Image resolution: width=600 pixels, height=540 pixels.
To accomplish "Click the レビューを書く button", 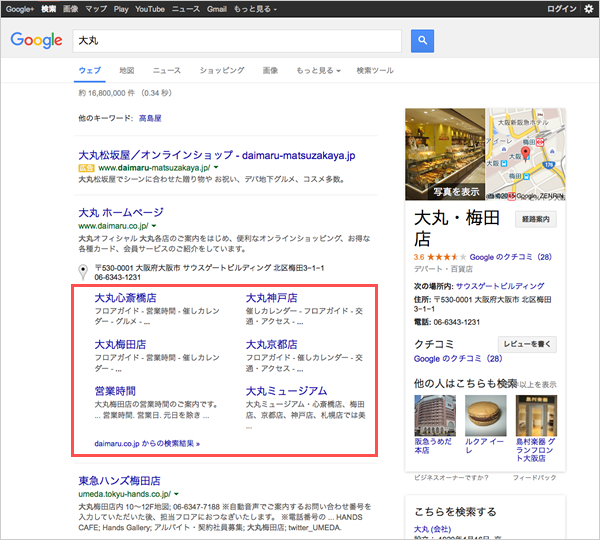I will click(527, 344).
